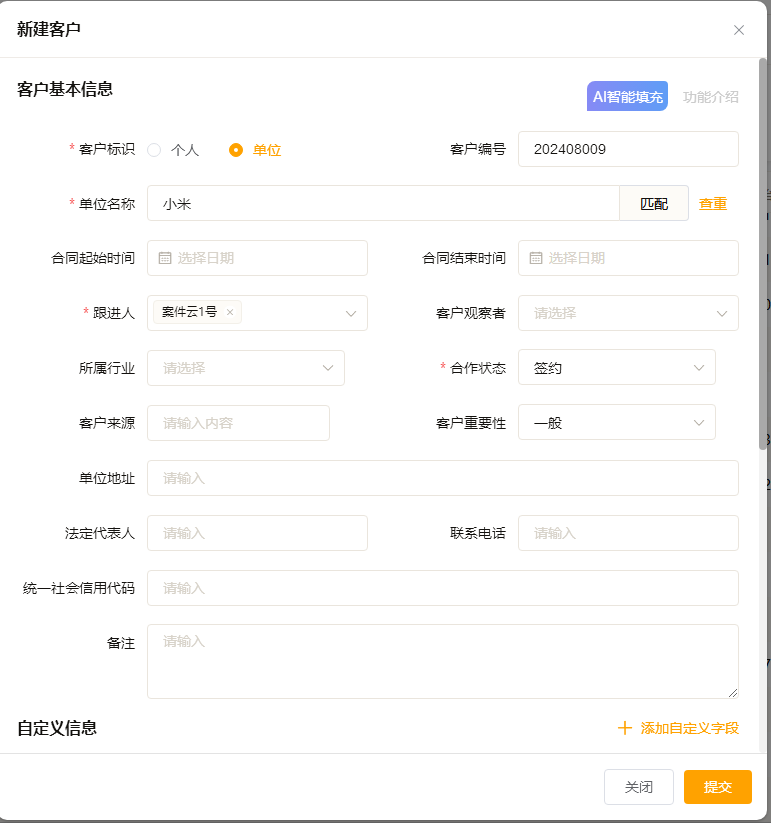This screenshot has height=823, width=771.
Task: Click the 匹配 button
Action: tap(654, 203)
